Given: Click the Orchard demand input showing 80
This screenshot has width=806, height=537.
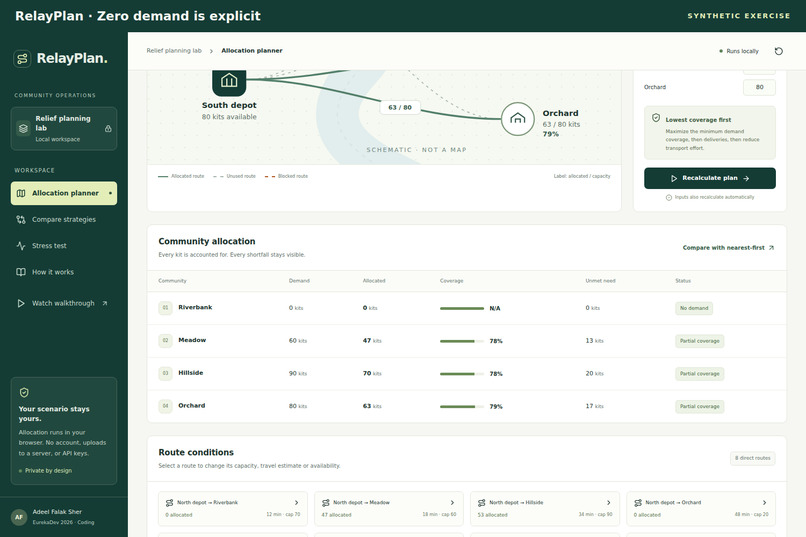Looking at the screenshot, I should (x=759, y=87).
